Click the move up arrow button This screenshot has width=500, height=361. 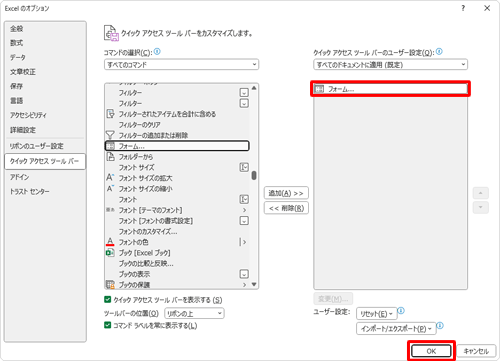tap(480, 193)
